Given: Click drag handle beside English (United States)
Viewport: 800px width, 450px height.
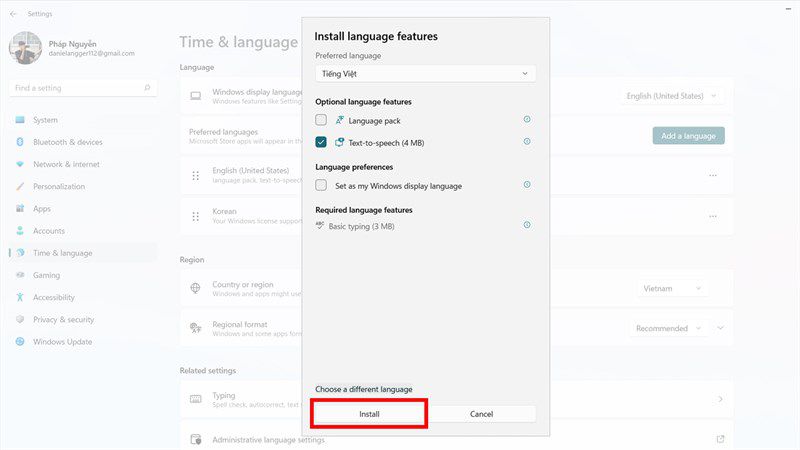Looking at the screenshot, I should (195, 176).
